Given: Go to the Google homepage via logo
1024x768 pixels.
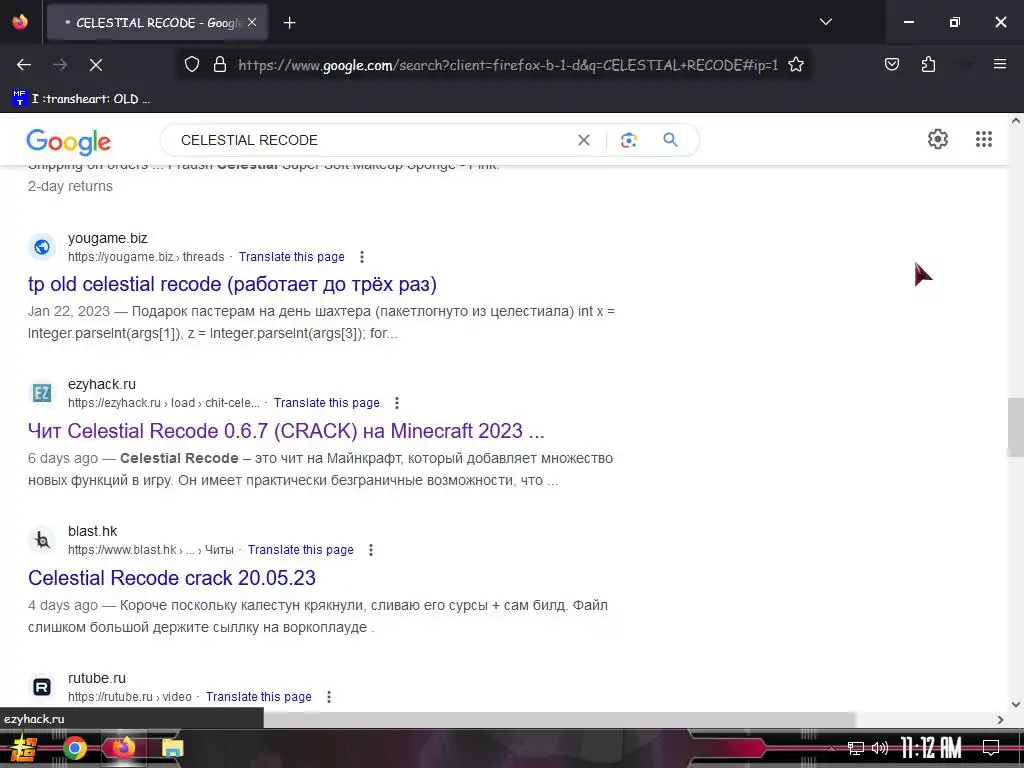Looking at the screenshot, I should [69, 141].
